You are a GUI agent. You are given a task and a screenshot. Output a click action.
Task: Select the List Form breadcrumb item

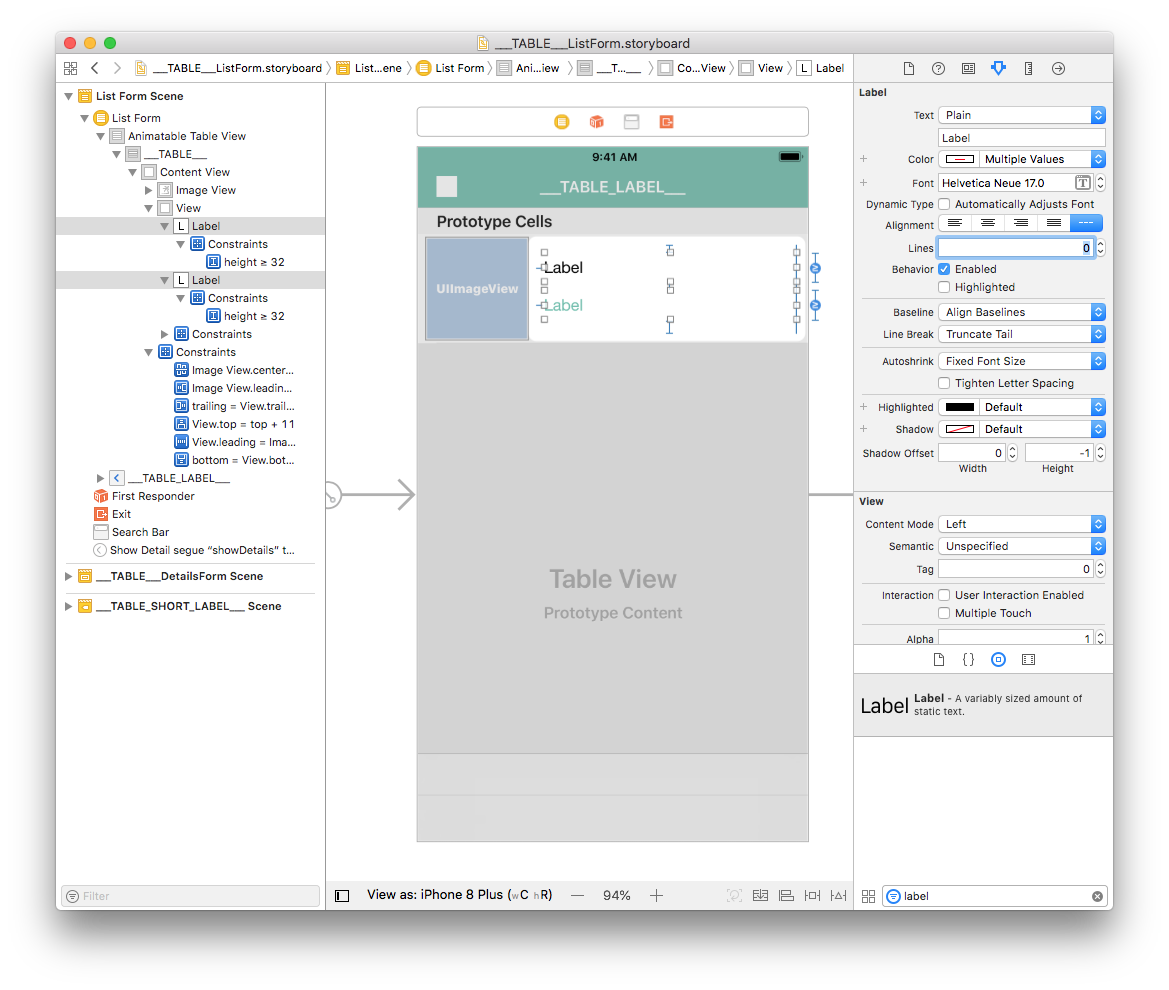pos(450,69)
